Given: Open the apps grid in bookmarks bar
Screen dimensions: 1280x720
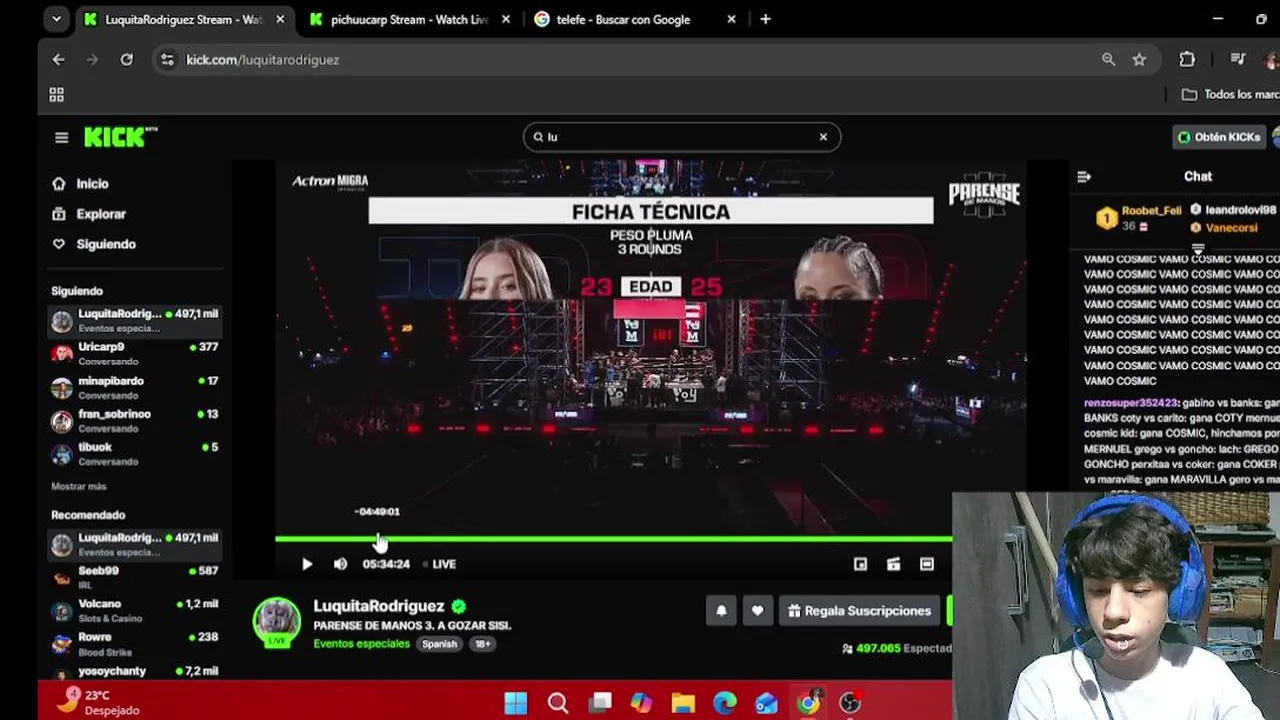Looking at the screenshot, I should [57, 94].
